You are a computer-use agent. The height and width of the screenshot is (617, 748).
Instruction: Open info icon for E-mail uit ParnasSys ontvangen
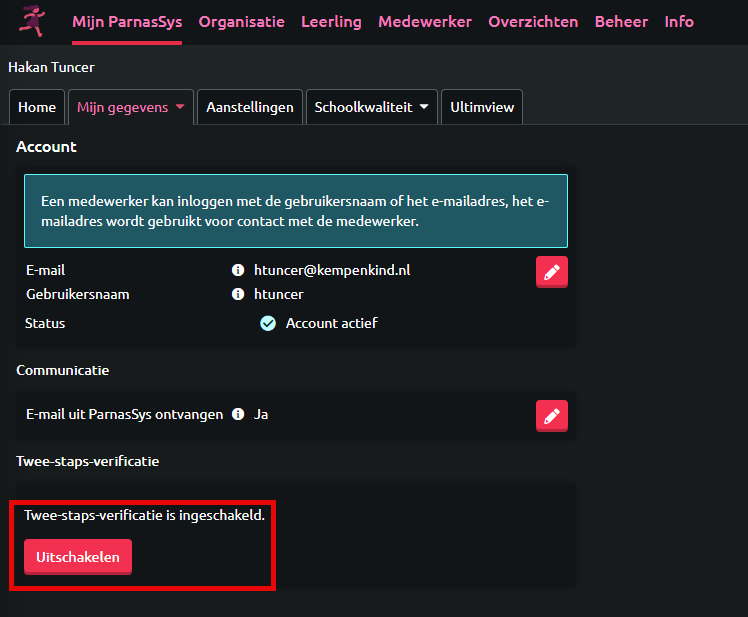pos(238,414)
